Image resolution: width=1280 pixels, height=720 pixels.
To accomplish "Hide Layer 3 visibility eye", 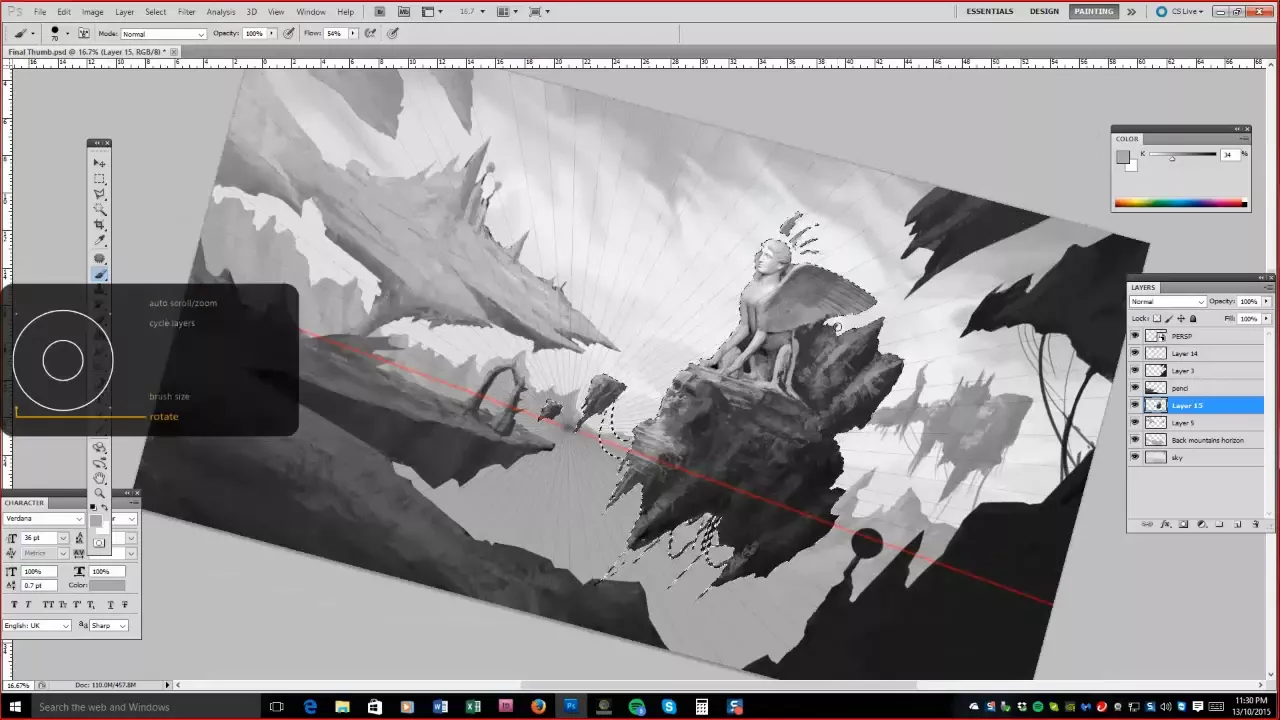I will click(x=1135, y=371).
